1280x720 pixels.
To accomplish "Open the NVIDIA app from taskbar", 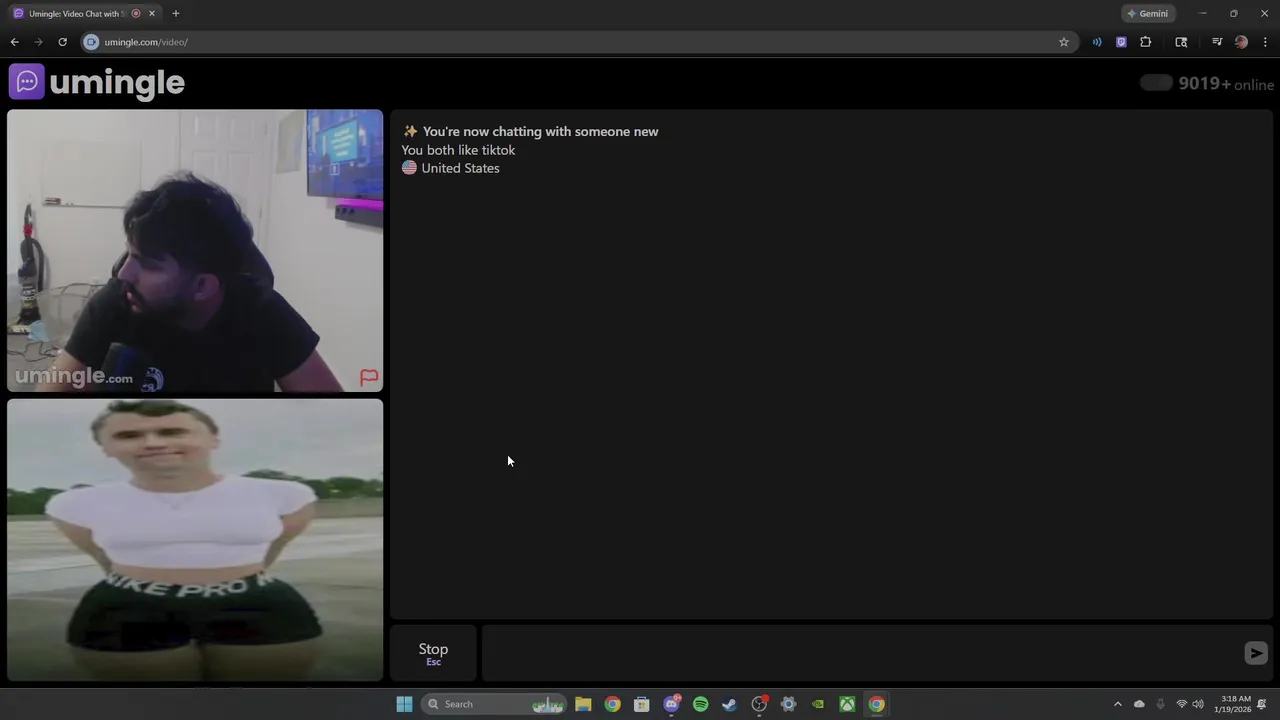I will [817, 704].
